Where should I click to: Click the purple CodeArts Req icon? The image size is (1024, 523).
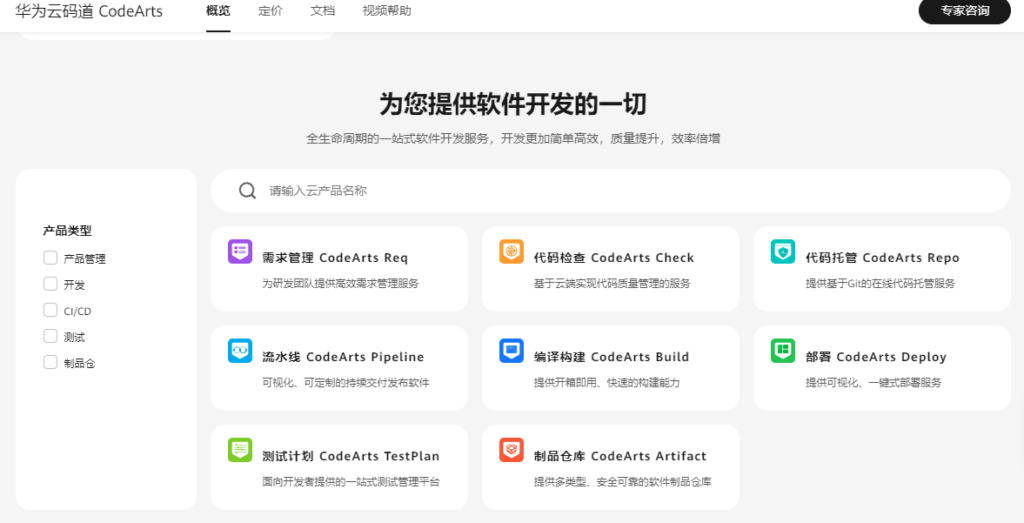240,251
